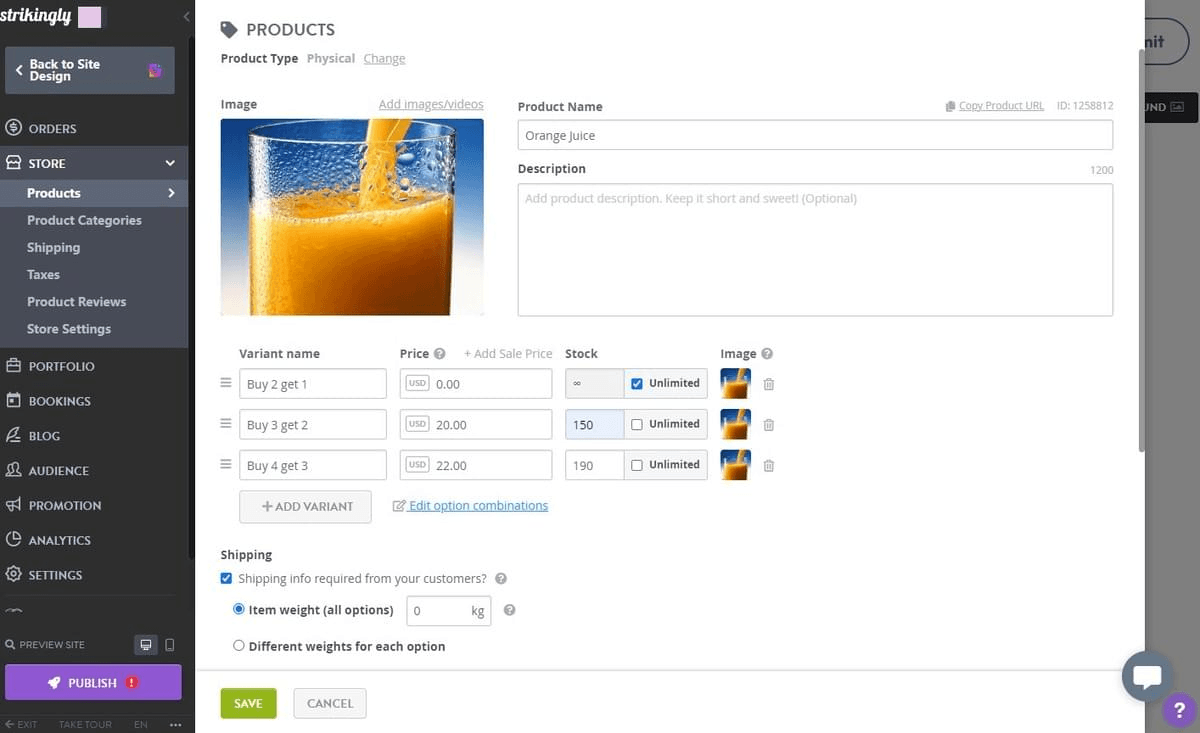
Task: Click the Buy 2 get 1 variant image thumbnail
Action: click(735, 383)
